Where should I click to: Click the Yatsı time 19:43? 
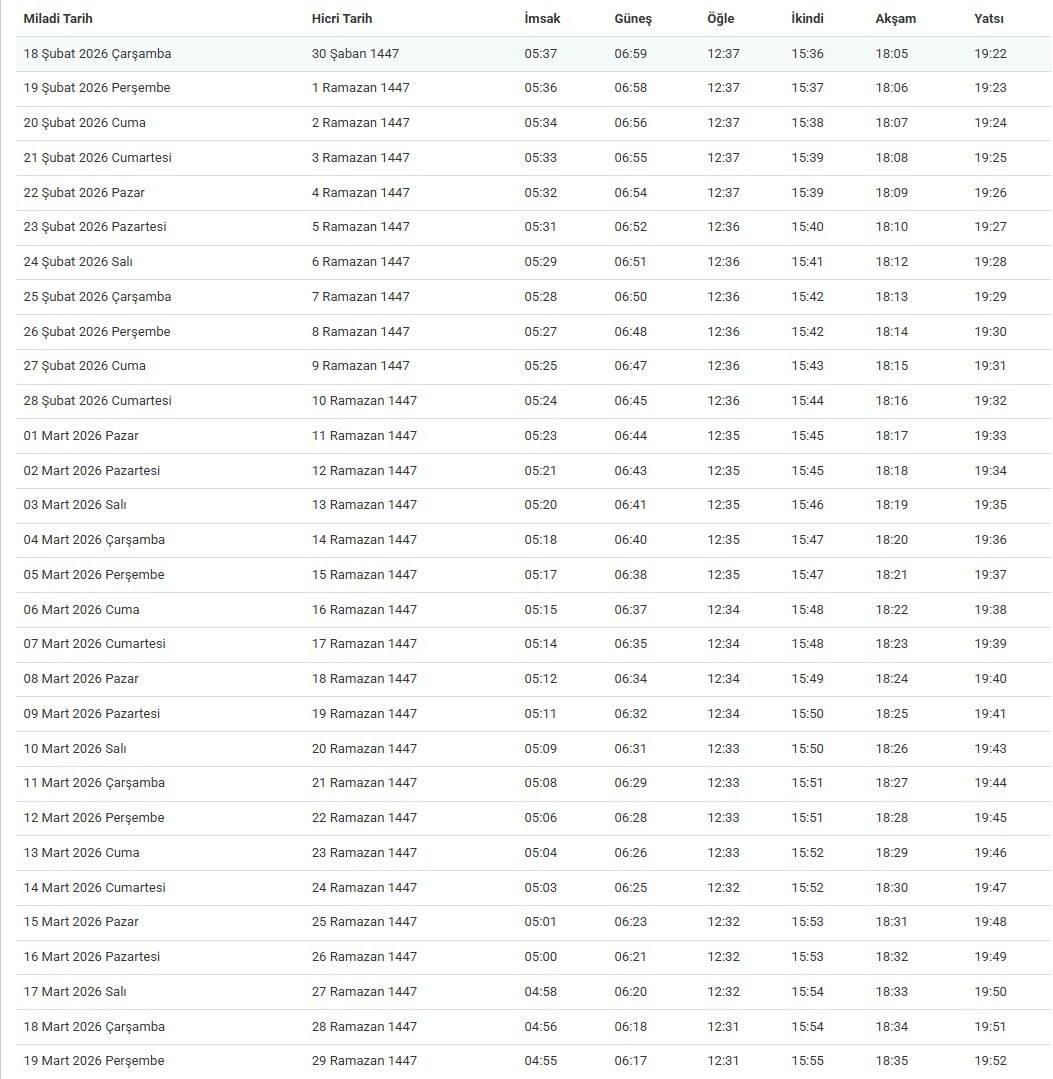[990, 749]
